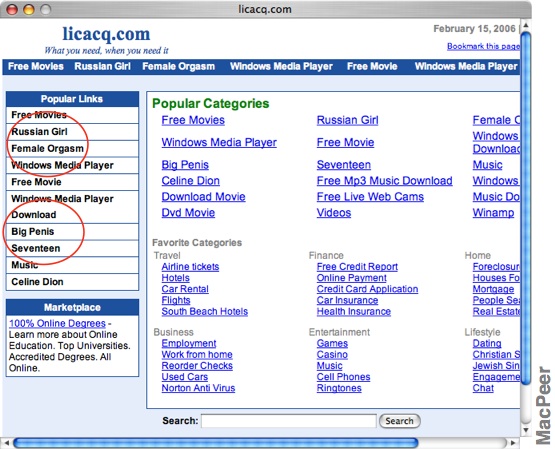555x449 pixels.
Task: Click the Free Mp3 Music Download category link
Action: coord(384,181)
